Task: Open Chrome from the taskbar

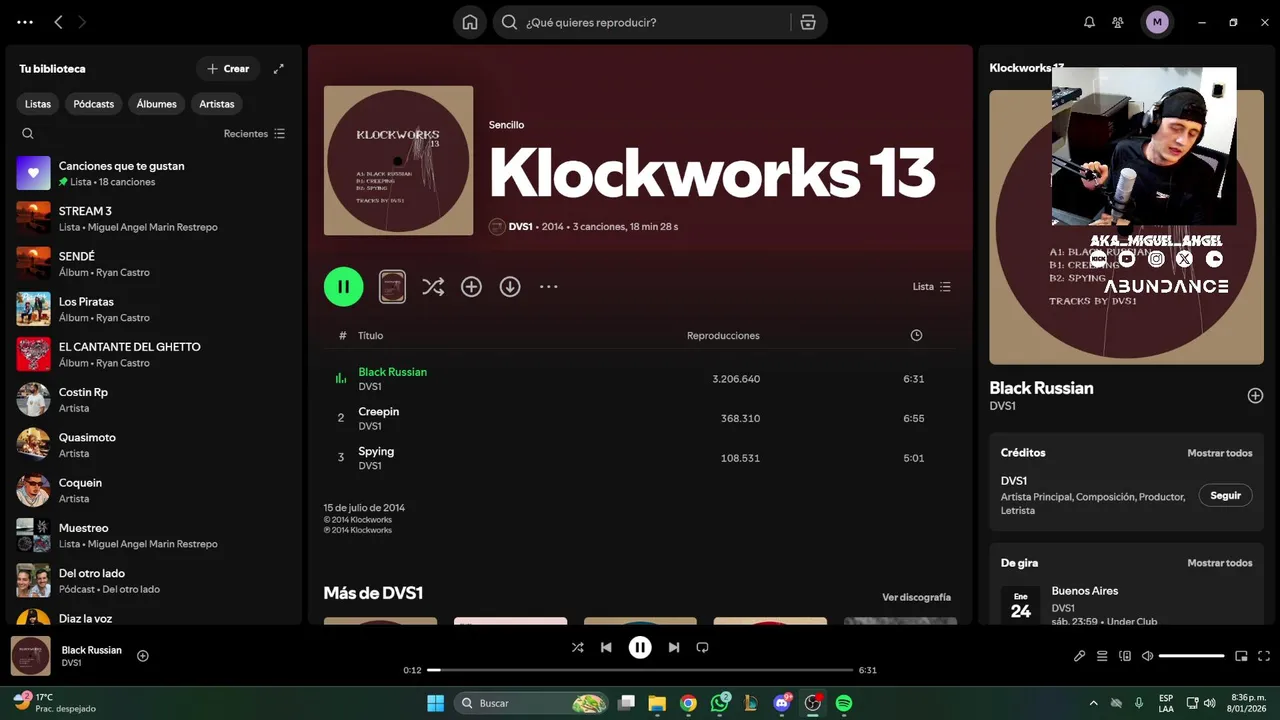Action: pos(688,703)
